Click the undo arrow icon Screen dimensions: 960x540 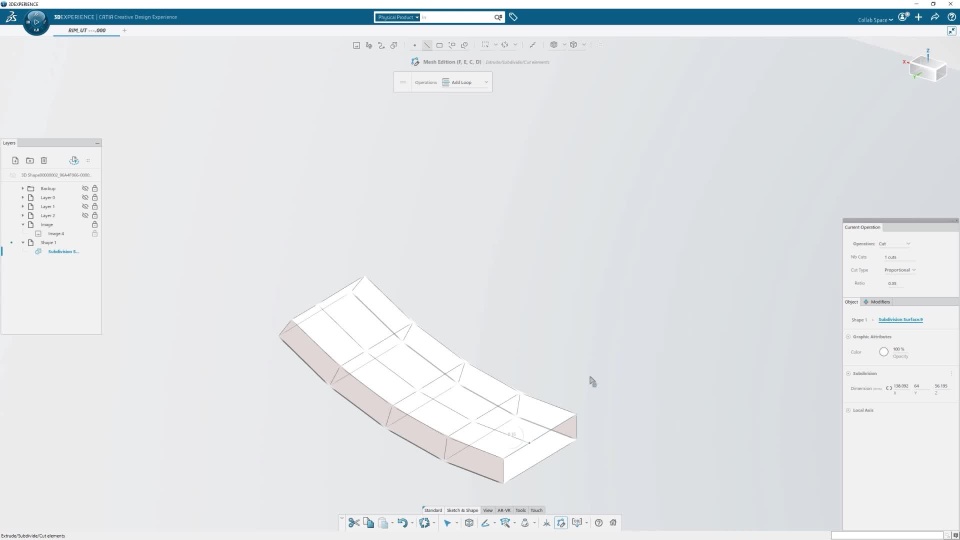[x=402, y=522]
